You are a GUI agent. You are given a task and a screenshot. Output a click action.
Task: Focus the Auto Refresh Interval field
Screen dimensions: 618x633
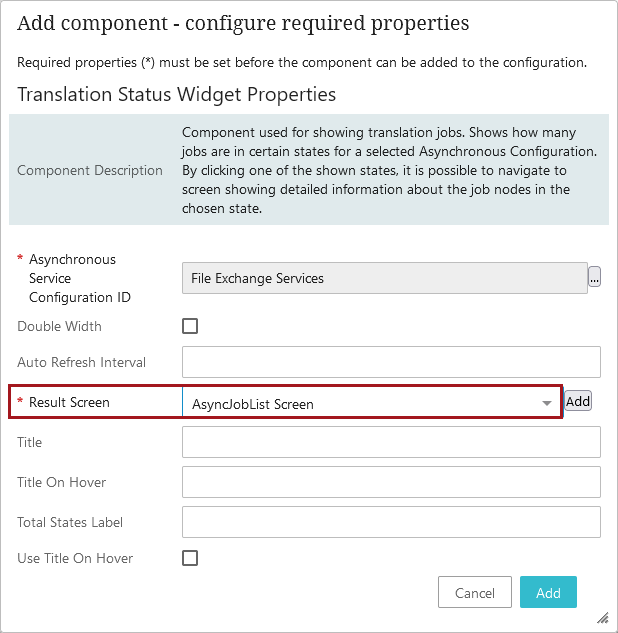pos(391,362)
